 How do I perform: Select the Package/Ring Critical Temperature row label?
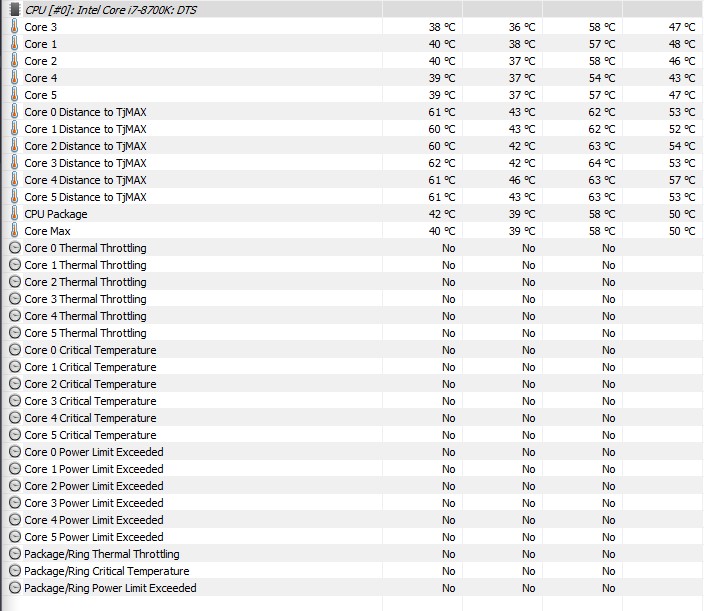coord(107,571)
